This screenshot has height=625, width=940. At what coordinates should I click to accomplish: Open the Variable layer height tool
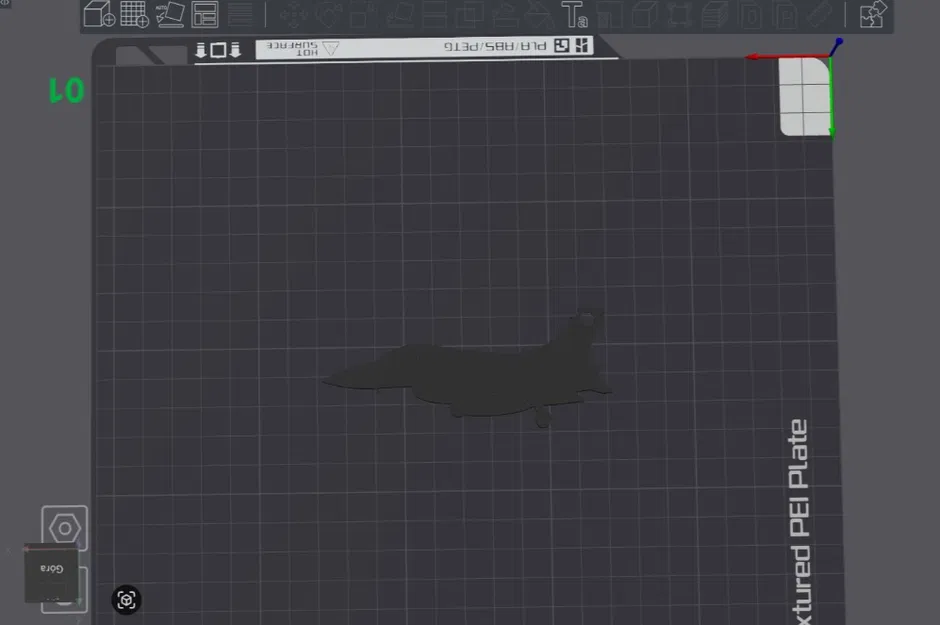point(714,14)
